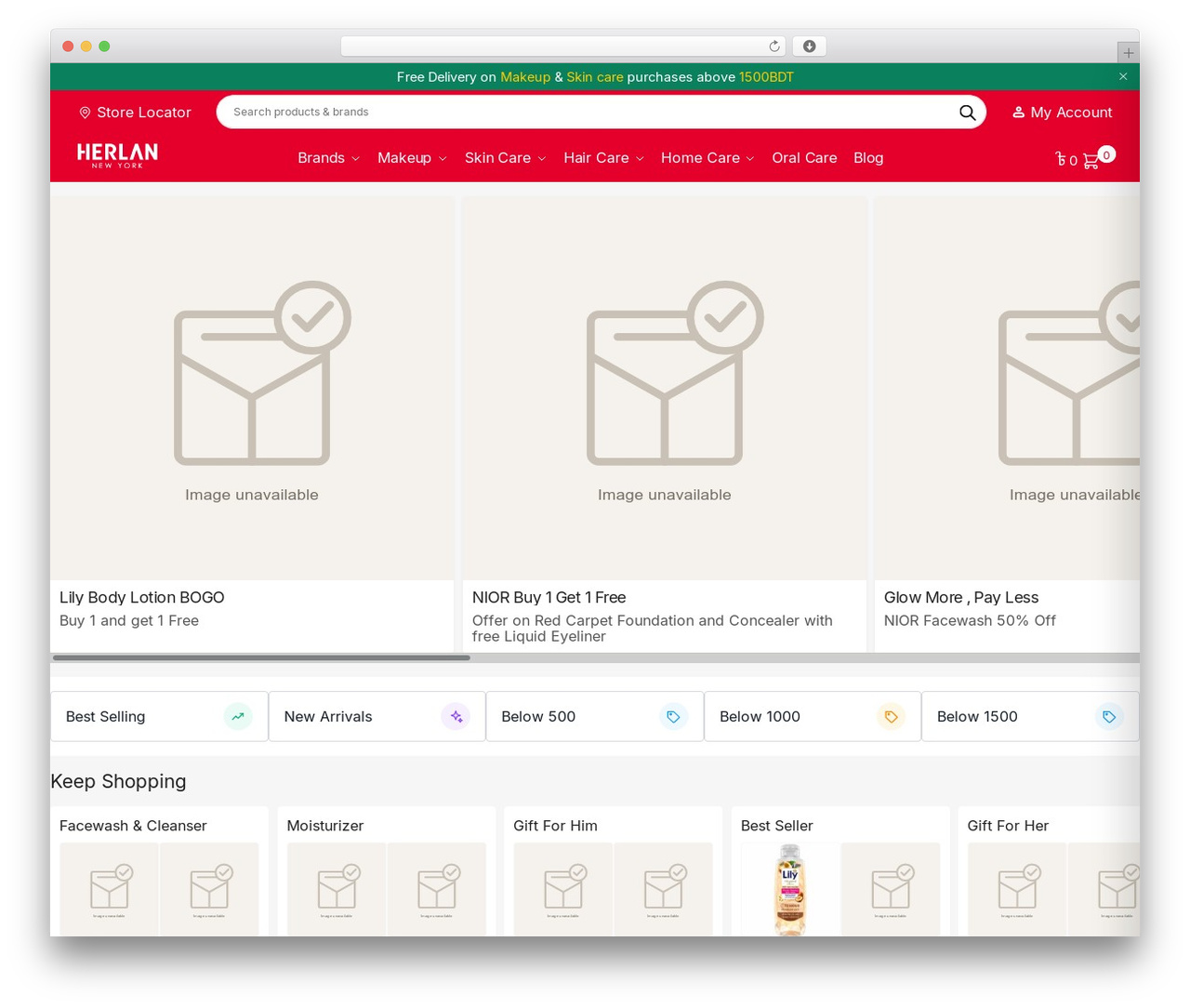Click the browser reload icon
This screenshot has width=1190, height=1008.
[774, 46]
